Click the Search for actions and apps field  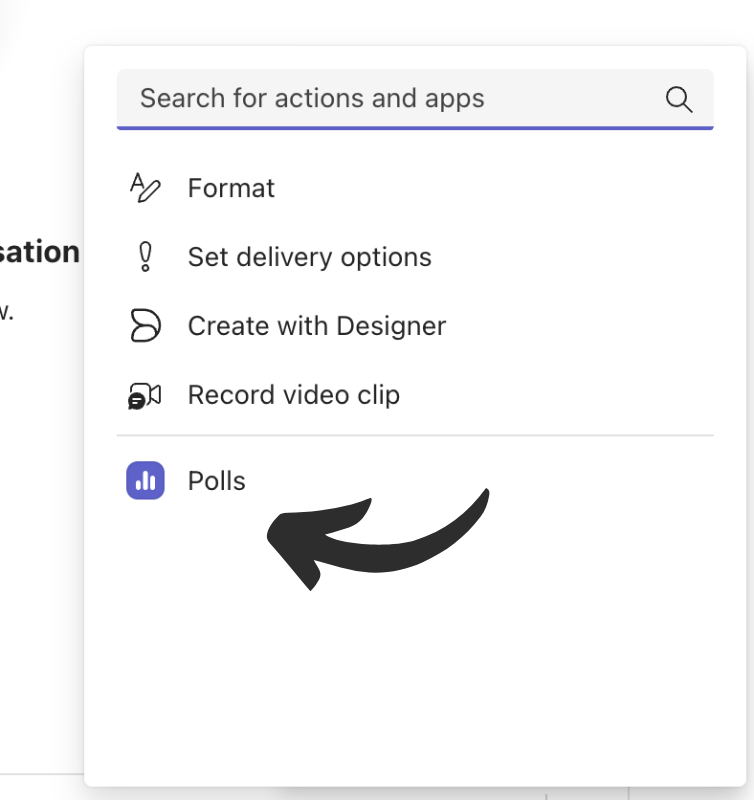[400, 99]
